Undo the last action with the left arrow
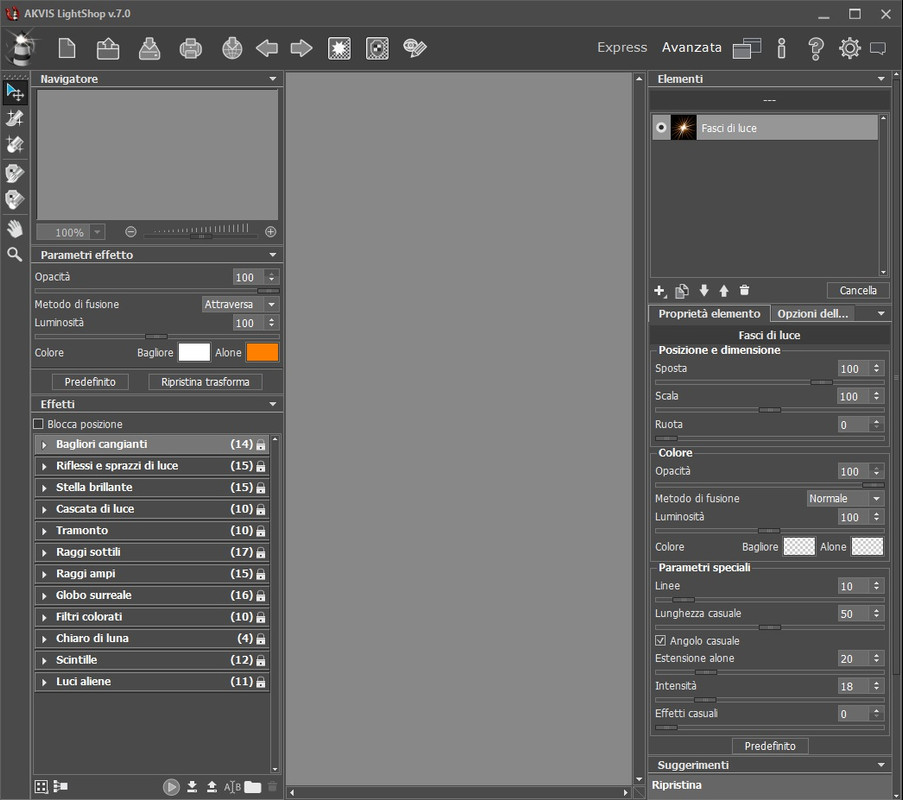 (267, 48)
